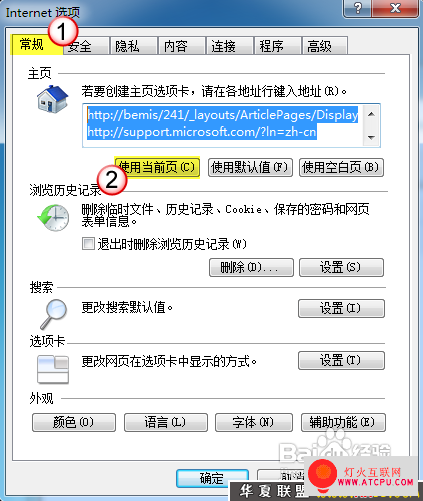Open 设置(S) for browsing history

[x=341, y=267]
